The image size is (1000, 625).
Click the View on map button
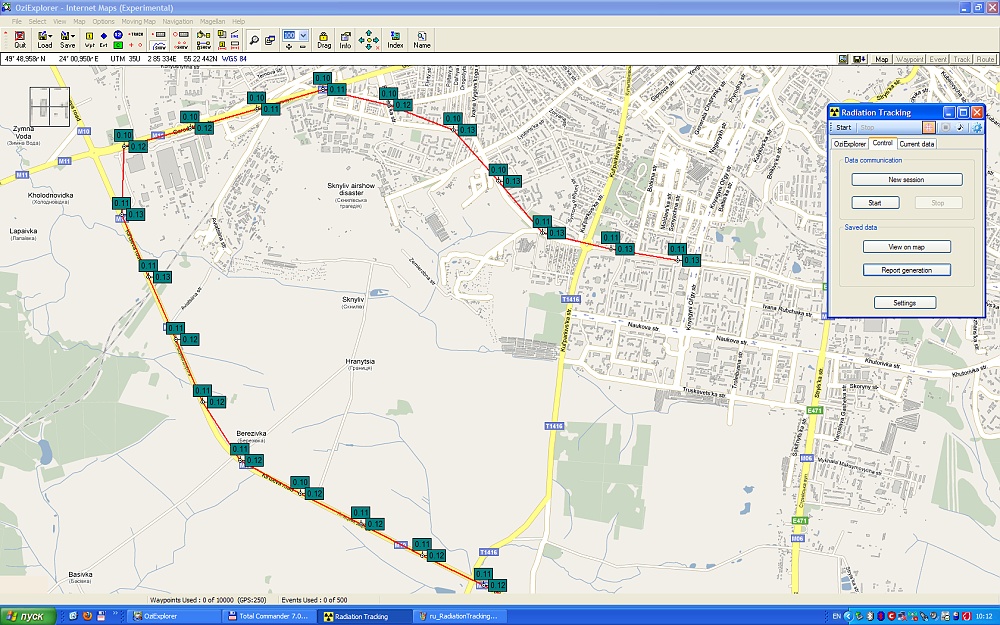pyautogui.click(x=906, y=247)
